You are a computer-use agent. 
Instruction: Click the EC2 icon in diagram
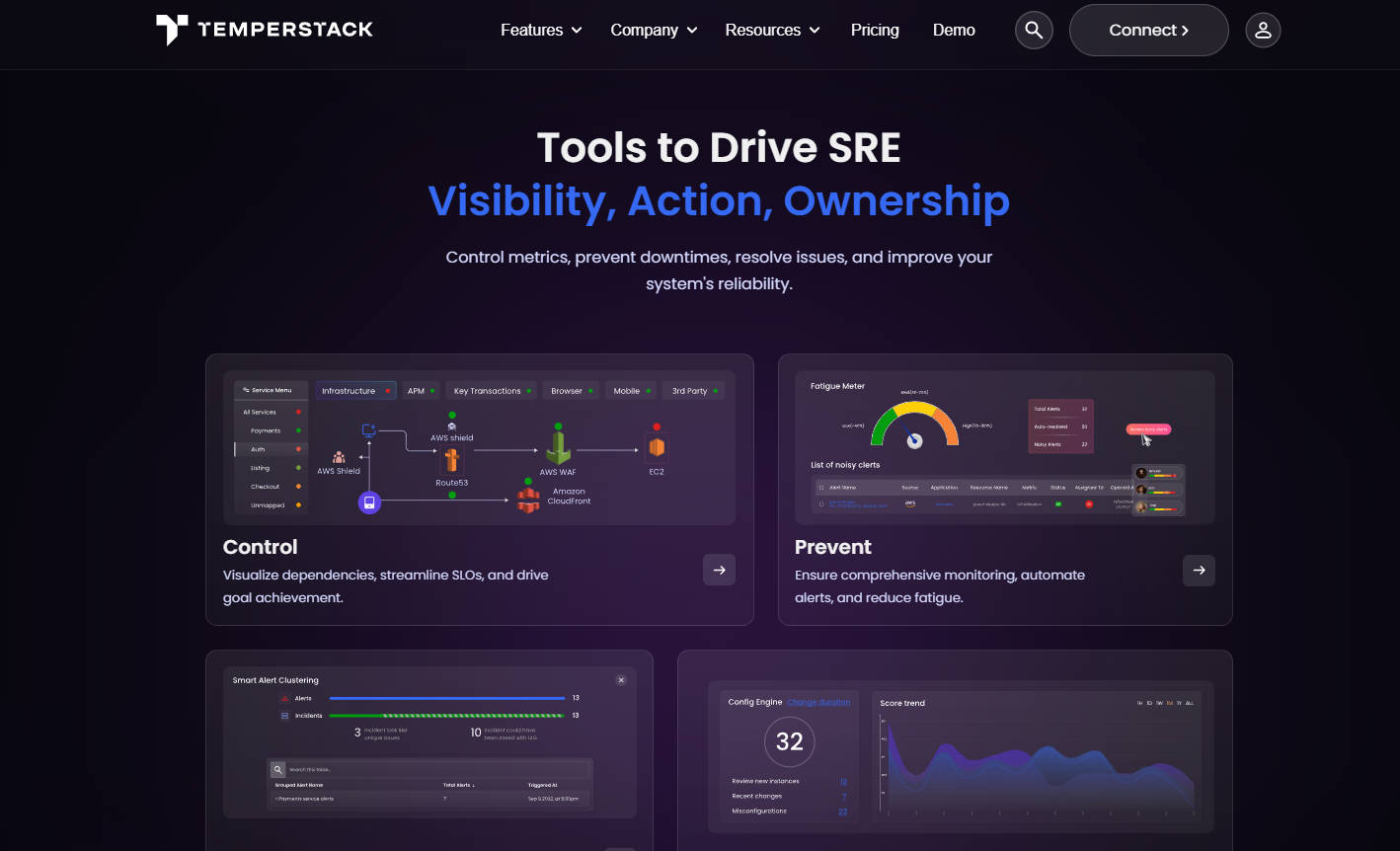pos(657,448)
